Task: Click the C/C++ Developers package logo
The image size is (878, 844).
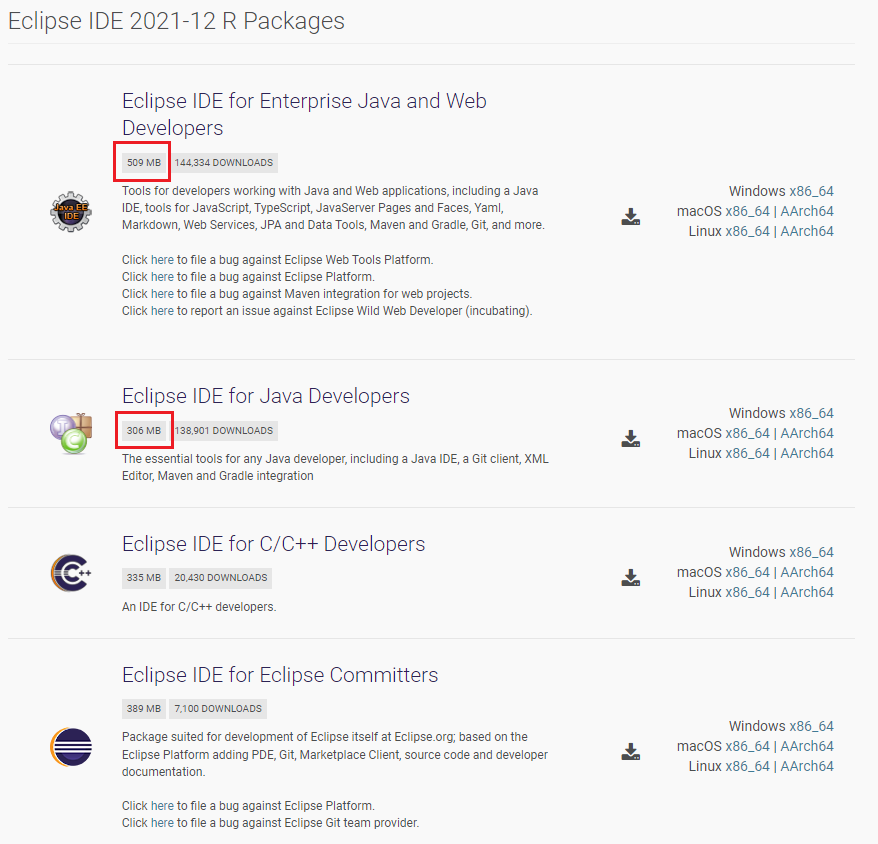Action: [71, 572]
